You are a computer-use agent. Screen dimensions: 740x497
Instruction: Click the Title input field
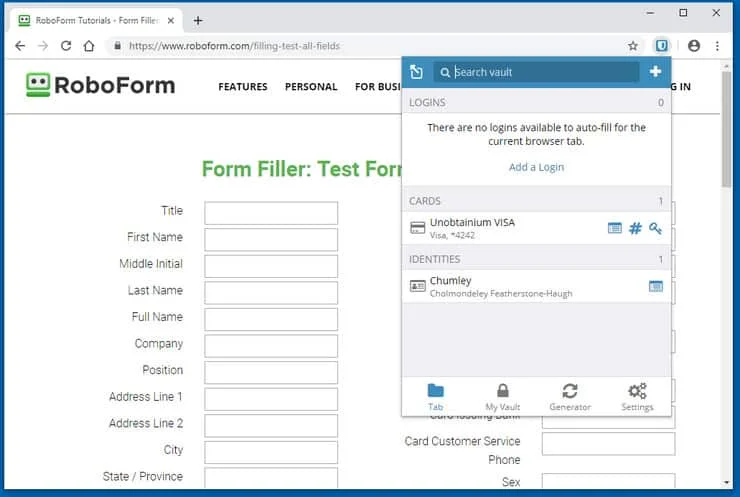271,213
